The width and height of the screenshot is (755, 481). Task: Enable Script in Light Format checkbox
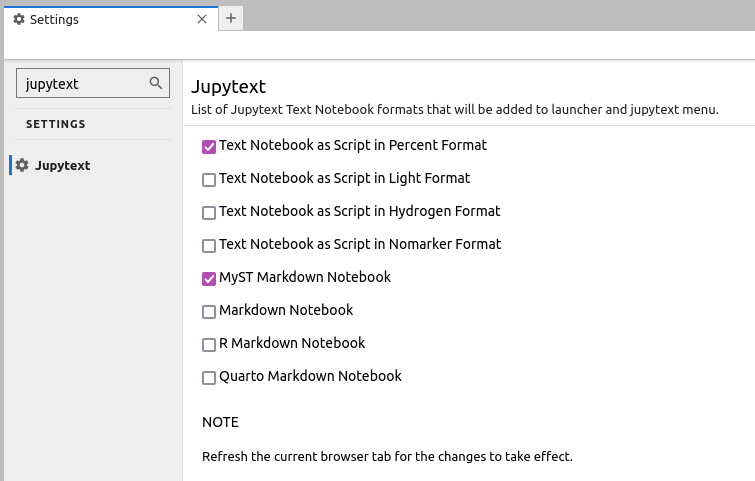[208, 180]
